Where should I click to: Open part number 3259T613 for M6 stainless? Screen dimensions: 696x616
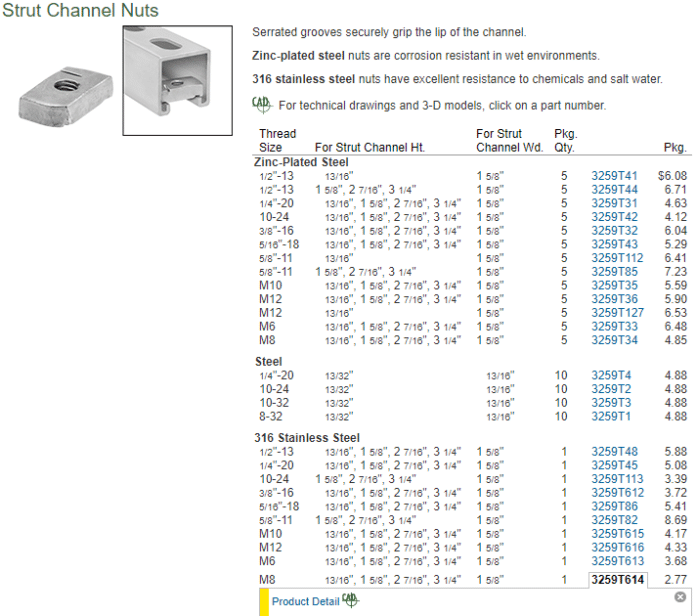pyautogui.click(x=617, y=561)
